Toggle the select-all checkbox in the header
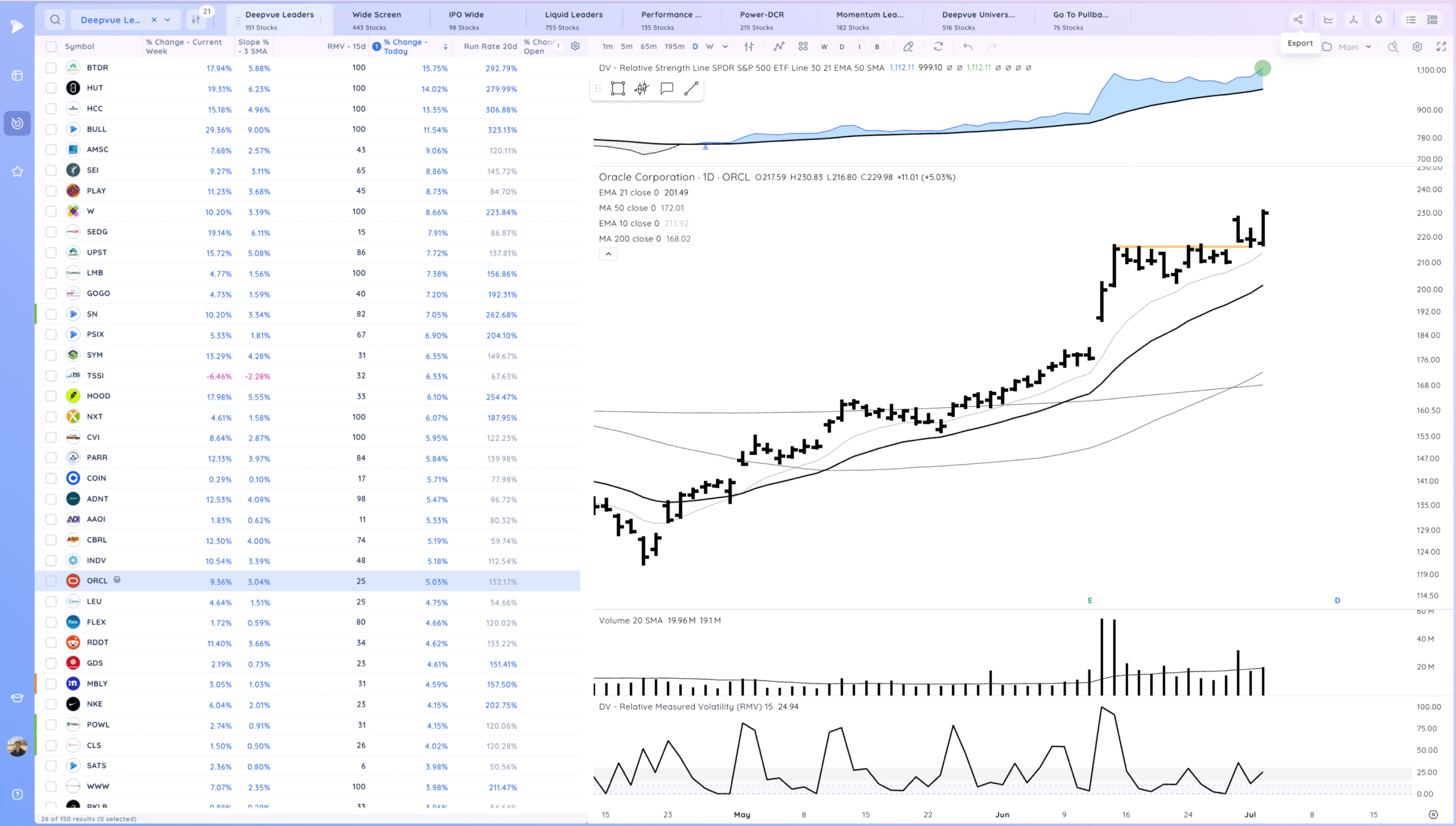 point(51,47)
